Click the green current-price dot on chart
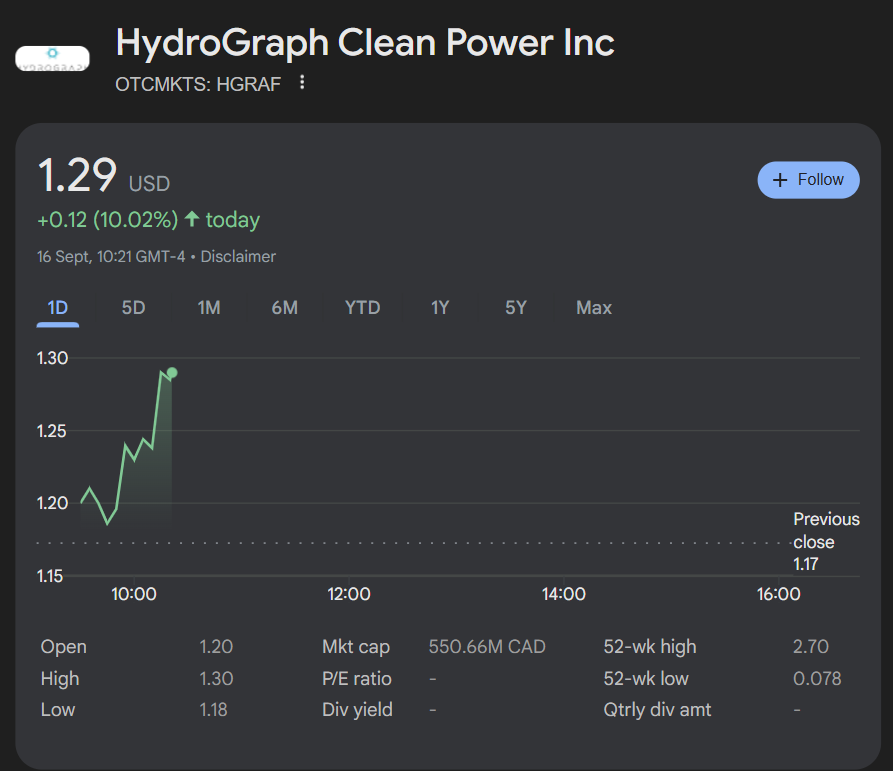 coord(172,372)
